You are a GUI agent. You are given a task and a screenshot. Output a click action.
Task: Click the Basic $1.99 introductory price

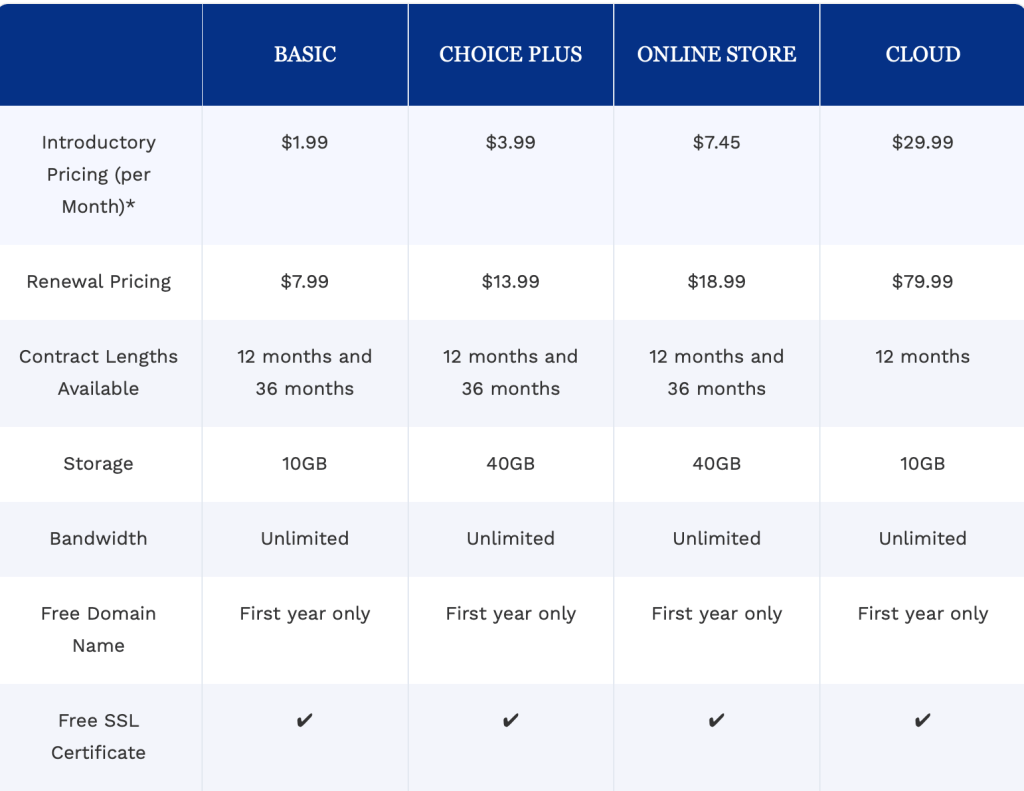click(x=305, y=142)
